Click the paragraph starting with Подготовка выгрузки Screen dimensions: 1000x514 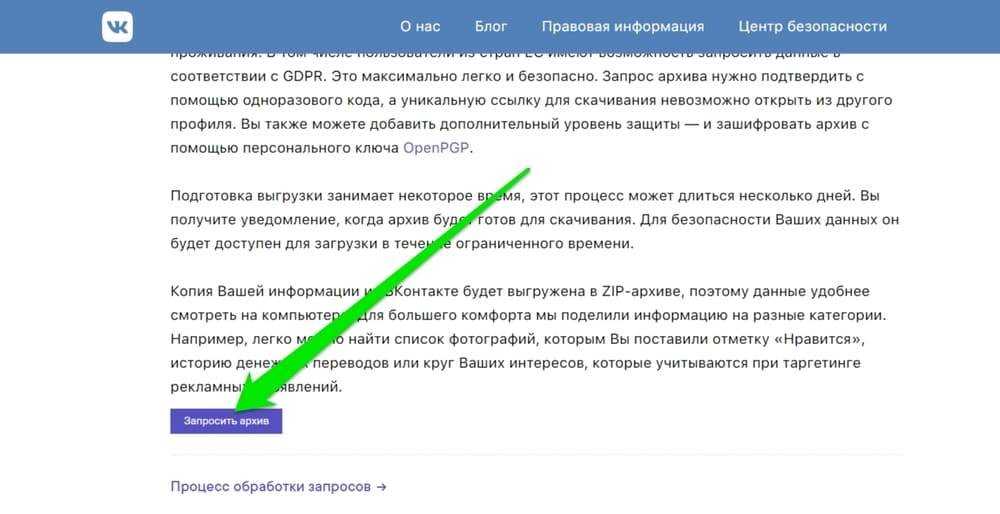(x=534, y=219)
